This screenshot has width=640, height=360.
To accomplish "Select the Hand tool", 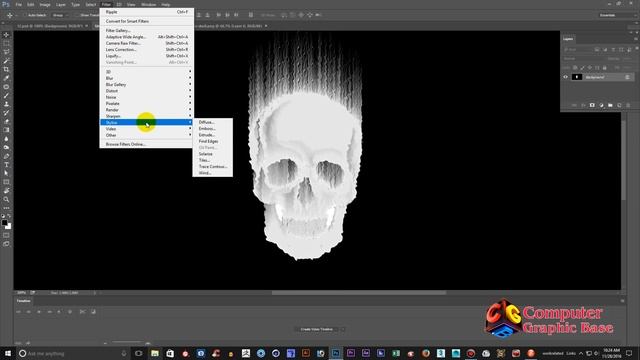I will point(6,191).
